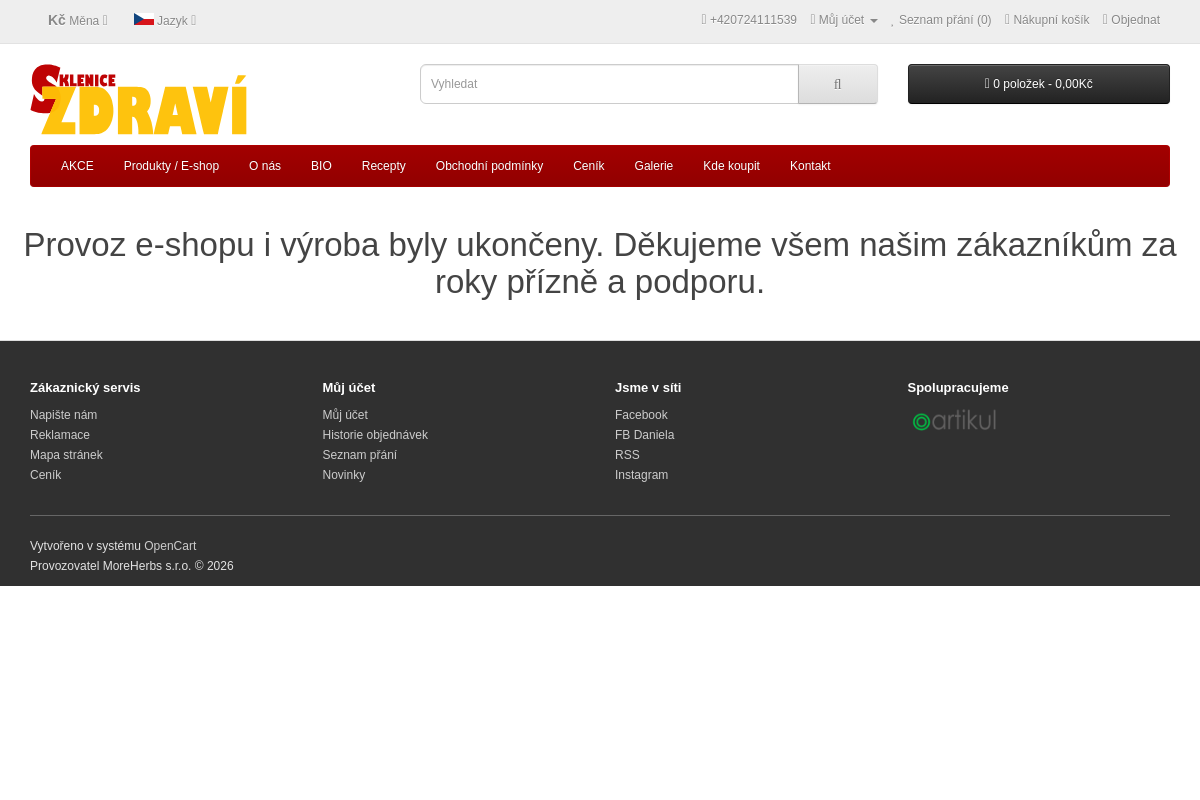Viewport: 1200px width, 800px height.
Task: Open Nákupní košík link
Action: point(1047,20)
